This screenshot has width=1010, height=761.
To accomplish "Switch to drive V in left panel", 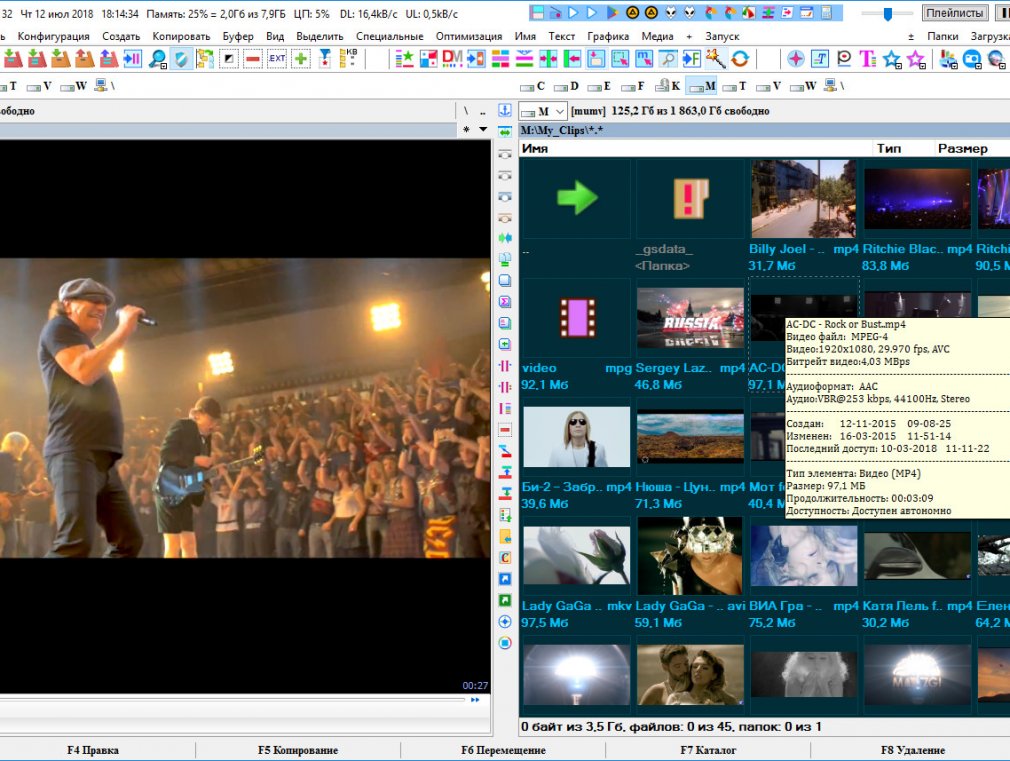I will [39, 86].
